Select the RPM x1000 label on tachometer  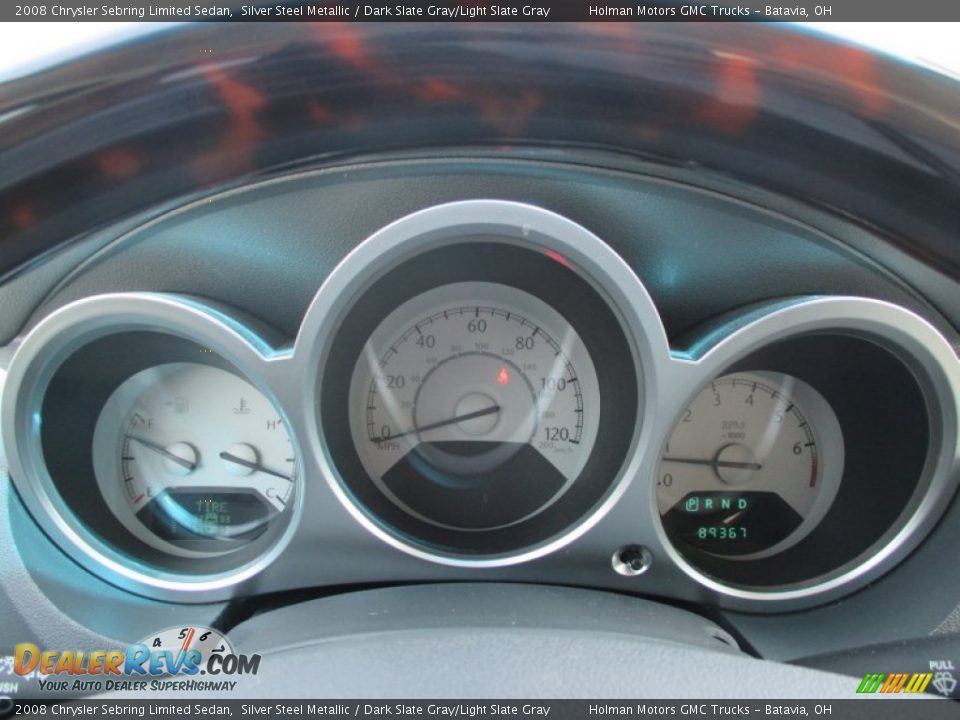(x=732, y=428)
